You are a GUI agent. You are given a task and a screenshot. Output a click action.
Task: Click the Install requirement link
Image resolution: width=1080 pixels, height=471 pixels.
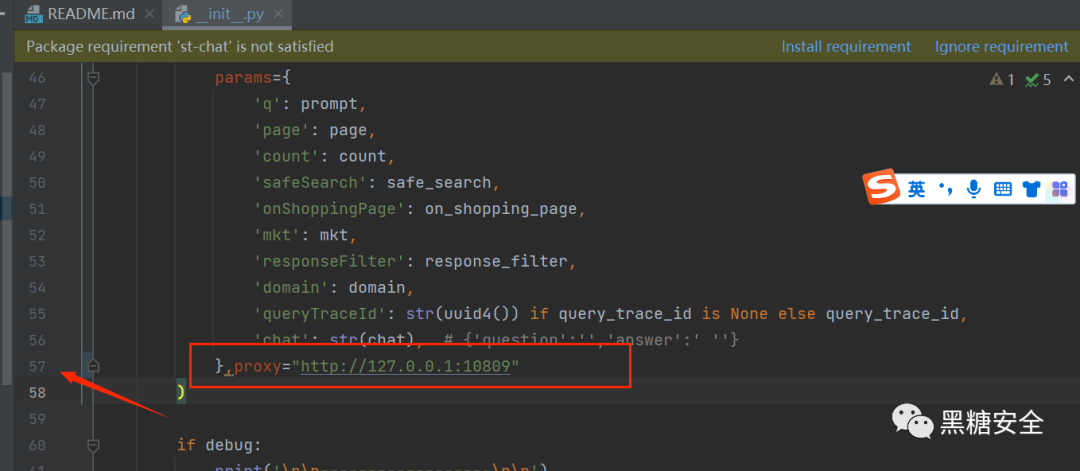pos(845,46)
